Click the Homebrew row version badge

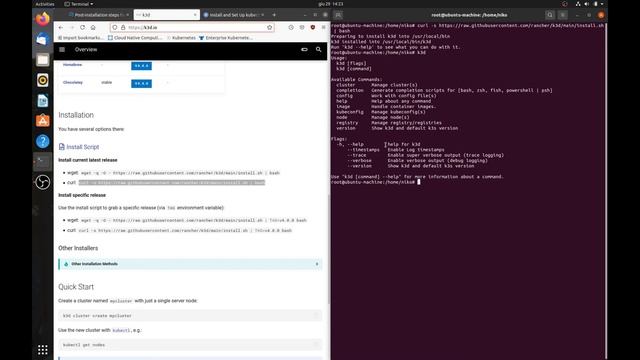141,66
